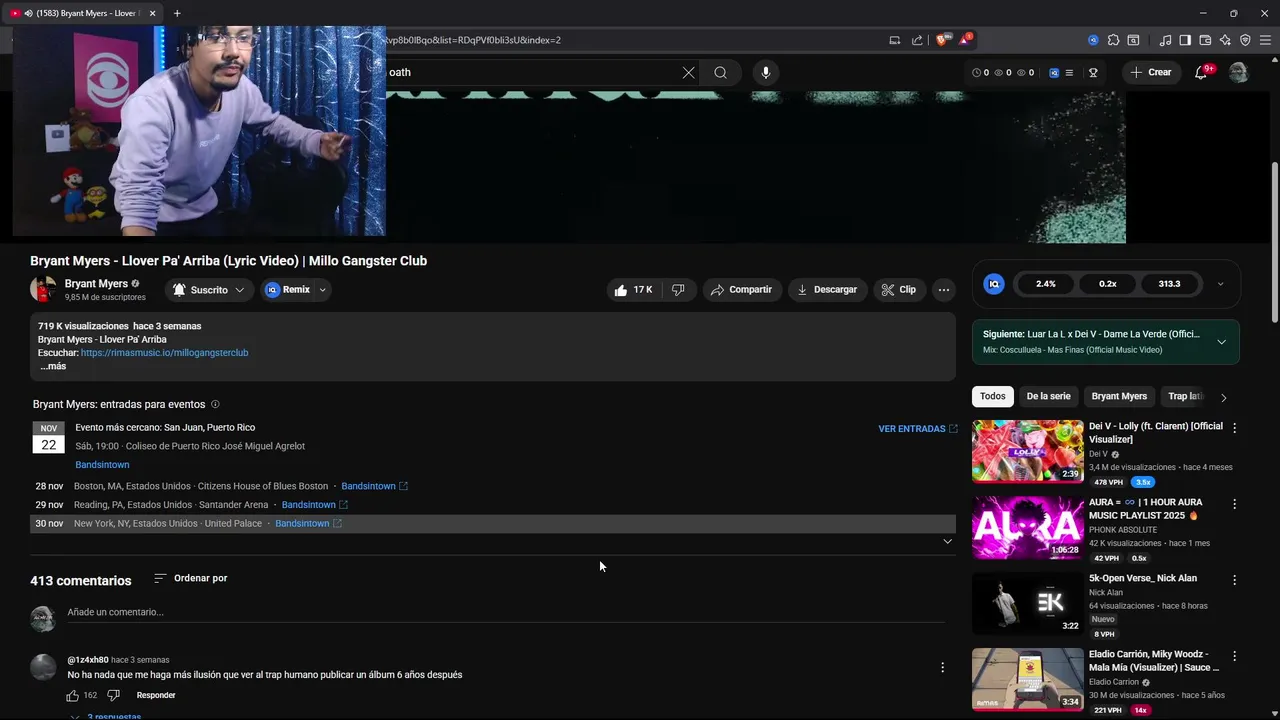This screenshot has width=1280, height=720.
Task: Click the Compartir share button
Action: [741, 290]
